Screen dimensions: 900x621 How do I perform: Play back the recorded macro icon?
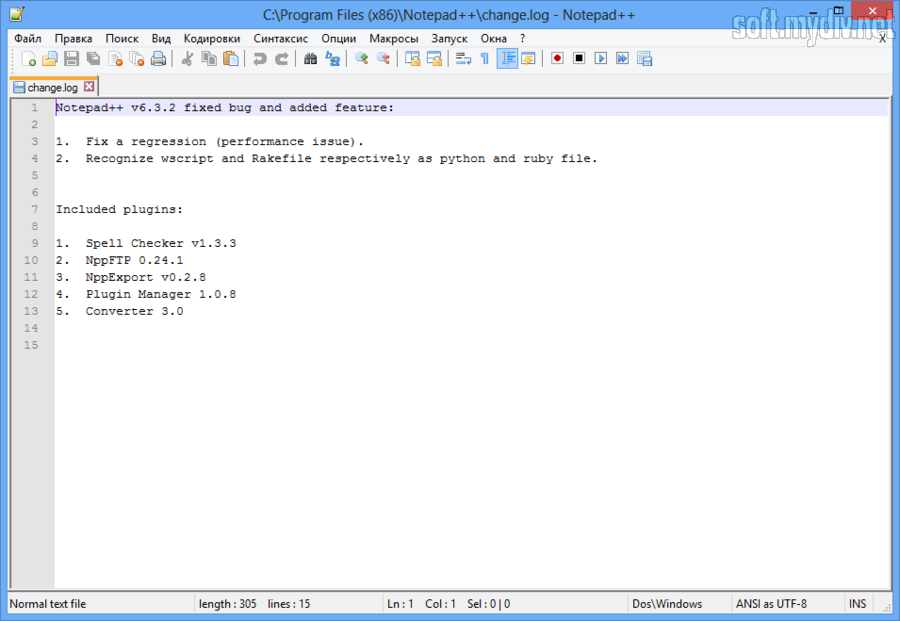[600, 59]
